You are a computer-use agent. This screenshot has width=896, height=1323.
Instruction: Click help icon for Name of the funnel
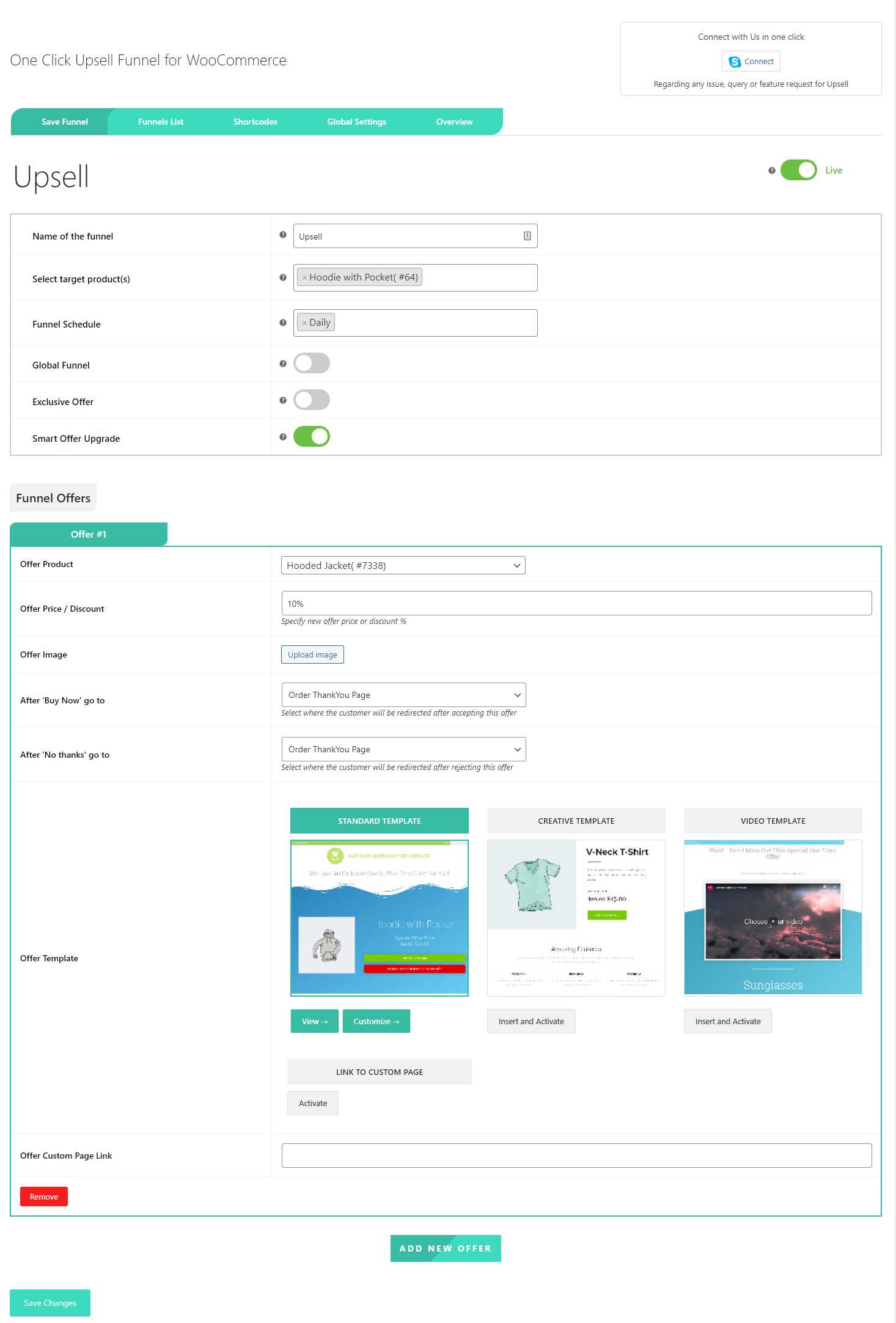pos(283,235)
